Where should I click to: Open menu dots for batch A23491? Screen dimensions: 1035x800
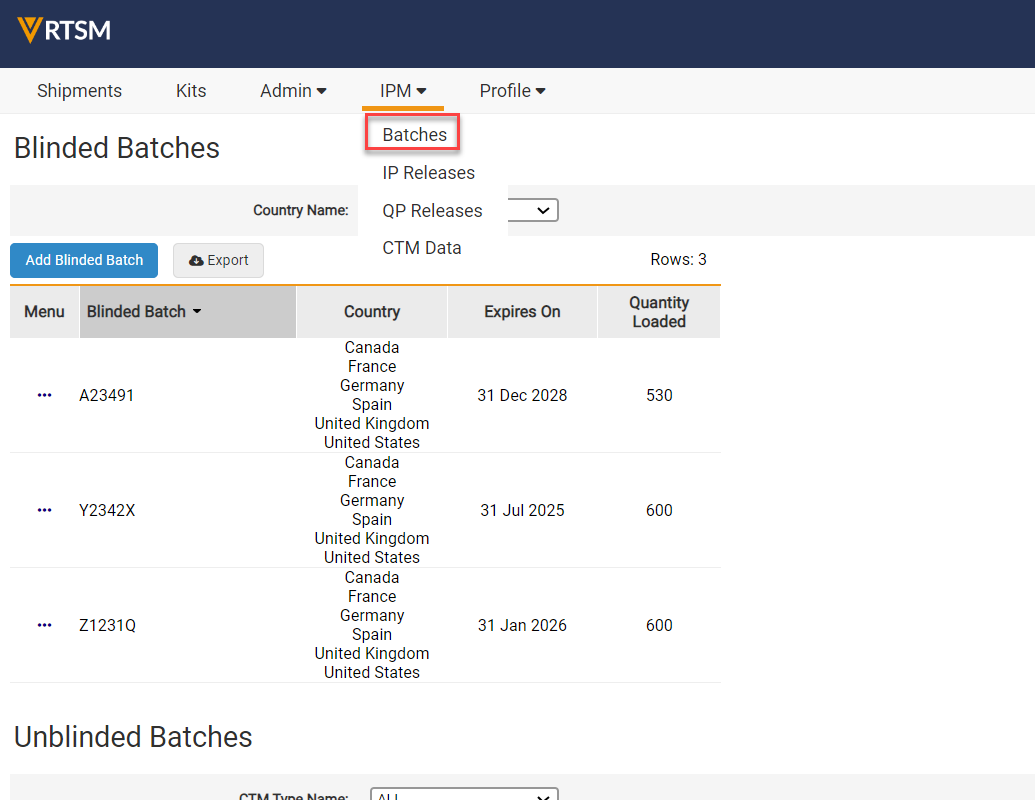click(44, 395)
